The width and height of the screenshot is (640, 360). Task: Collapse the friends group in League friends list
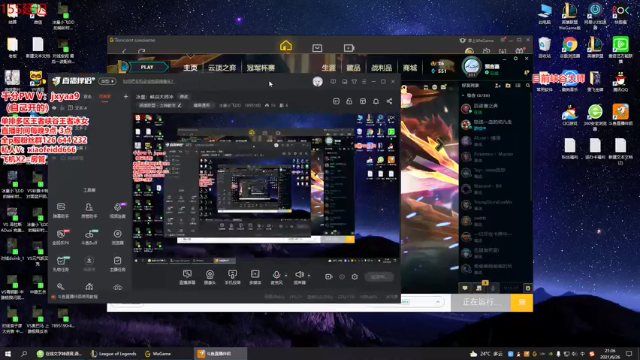(463, 96)
